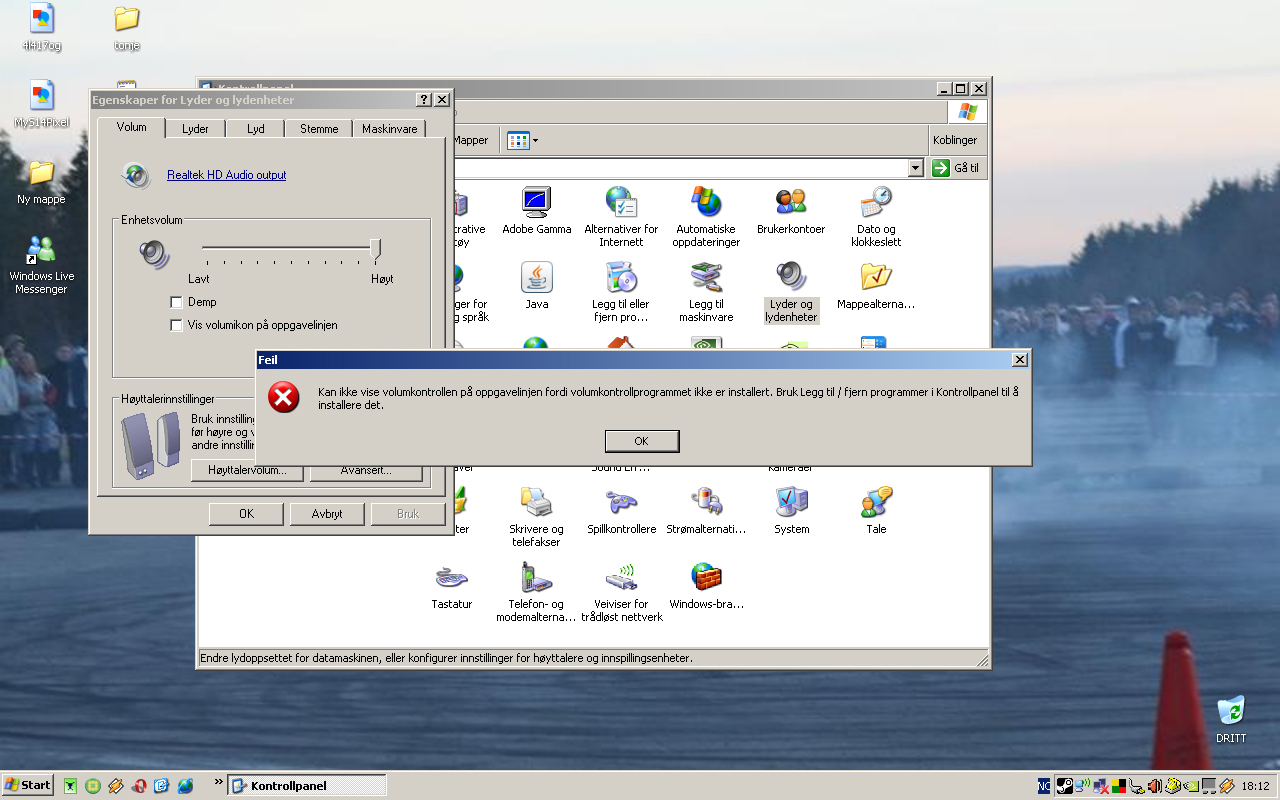Switch to the Maskinvare tab

coord(389,129)
